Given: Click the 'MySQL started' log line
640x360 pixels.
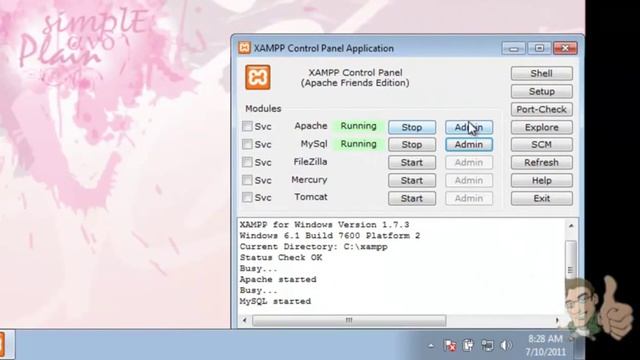Looking at the screenshot, I should point(276,301).
